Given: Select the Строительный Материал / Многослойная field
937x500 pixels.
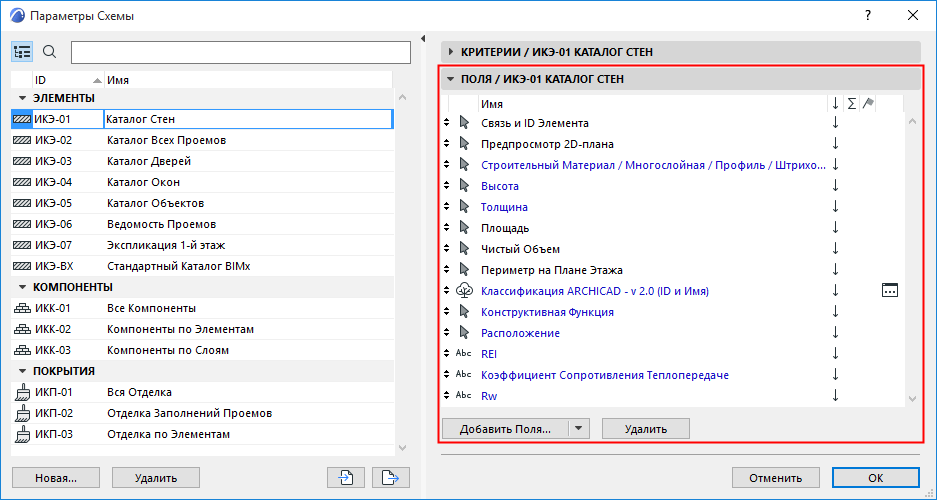Looking at the screenshot, I should click(x=672, y=165).
